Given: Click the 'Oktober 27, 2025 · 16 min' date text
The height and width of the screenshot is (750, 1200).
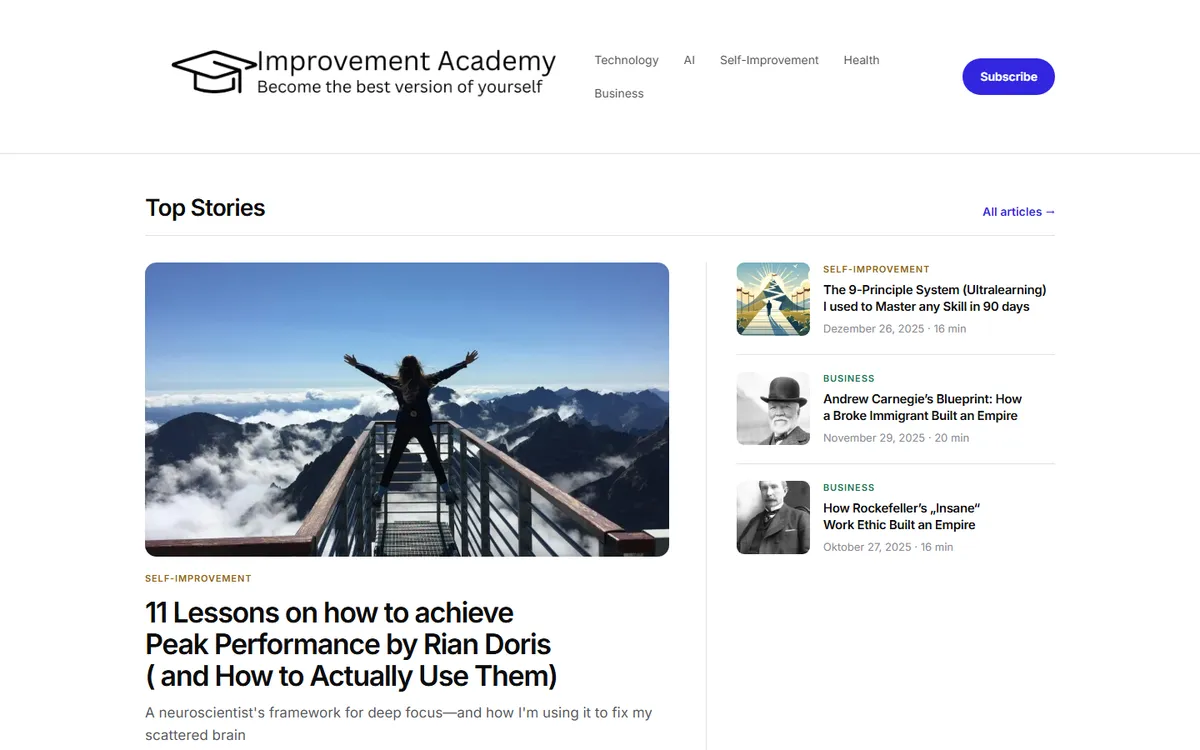Looking at the screenshot, I should point(888,547).
